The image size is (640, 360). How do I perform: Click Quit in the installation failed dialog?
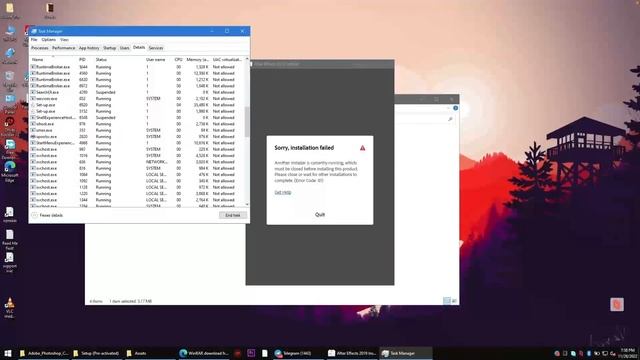320,214
